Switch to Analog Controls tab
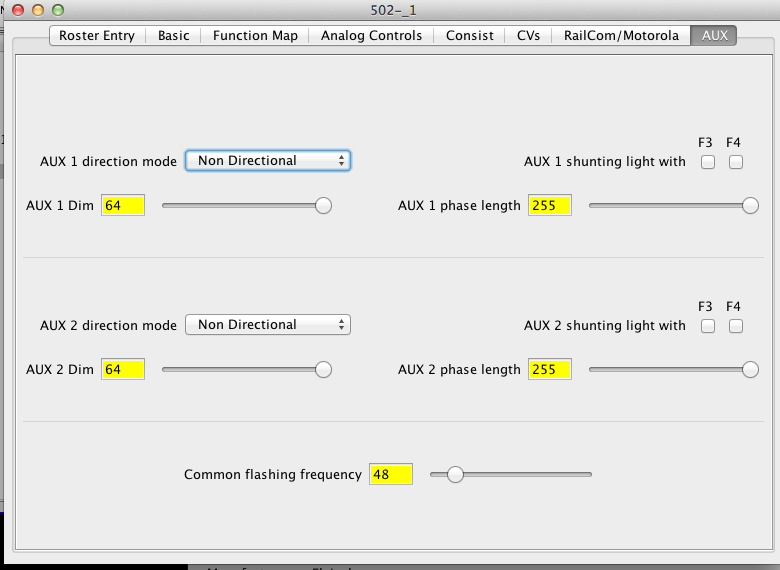 pyautogui.click(x=371, y=36)
